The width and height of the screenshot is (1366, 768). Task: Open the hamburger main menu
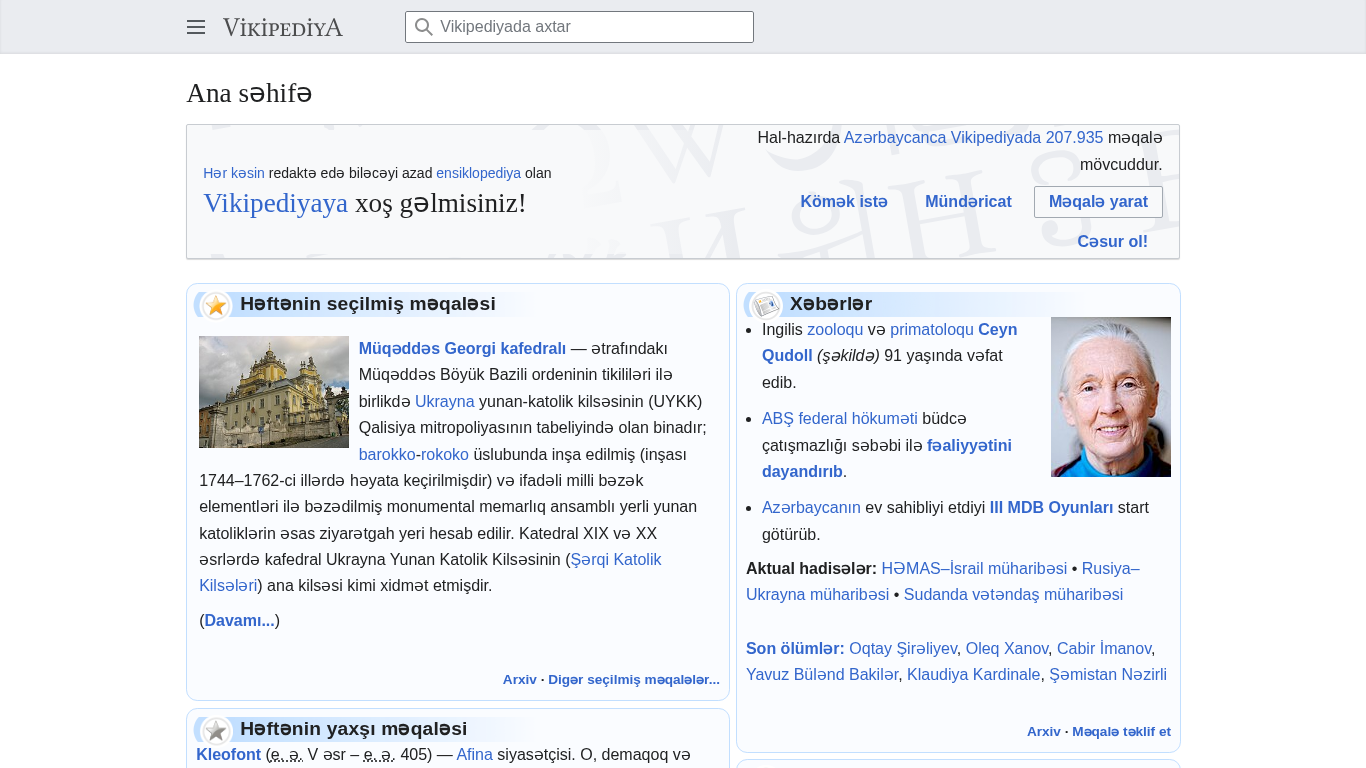(x=196, y=27)
